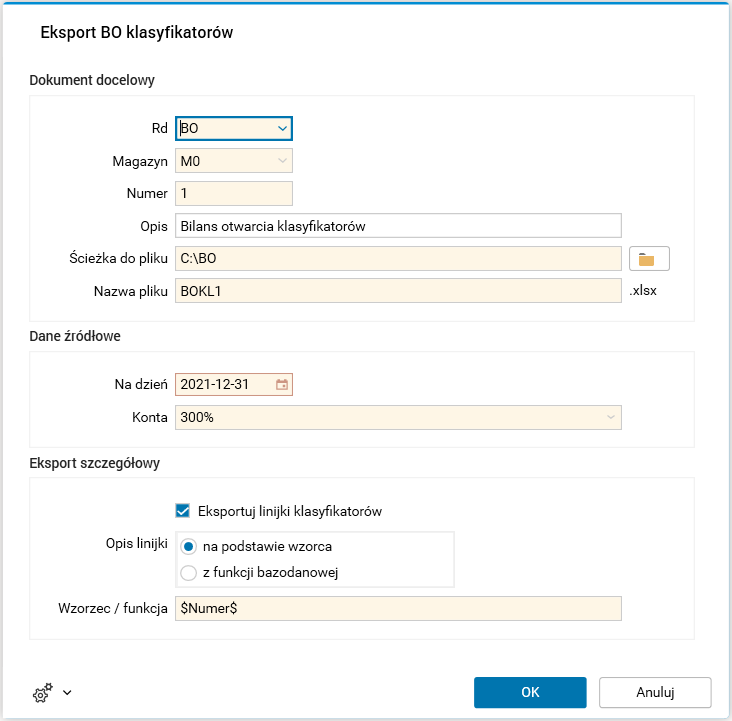Click the folder browse icon
This screenshot has height=721, width=732.
[647, 259]
